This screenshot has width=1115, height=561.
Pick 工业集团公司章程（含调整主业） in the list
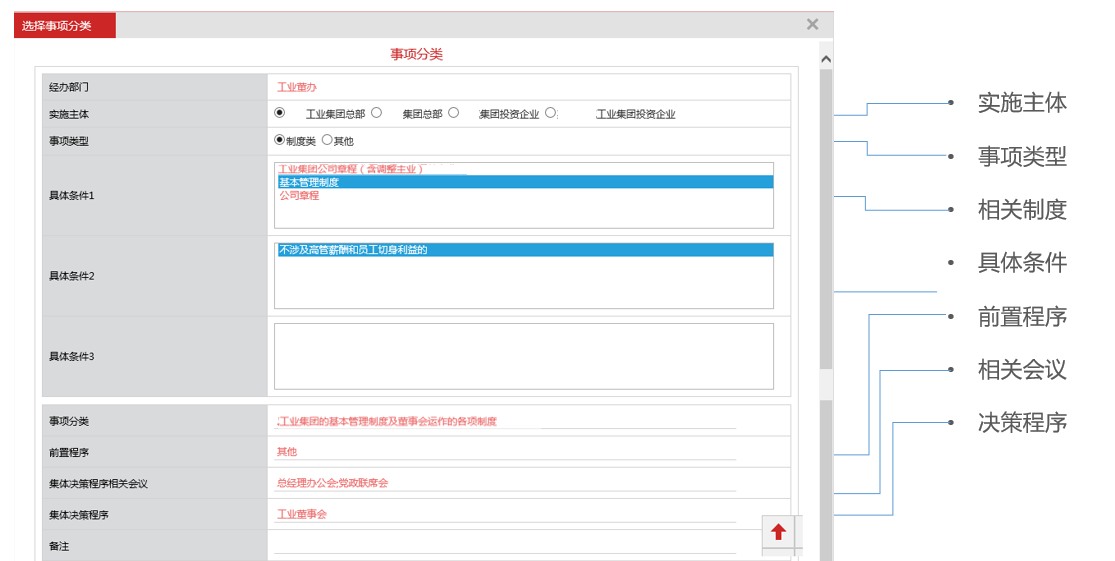pyautogui.click(x=350, y=169)
